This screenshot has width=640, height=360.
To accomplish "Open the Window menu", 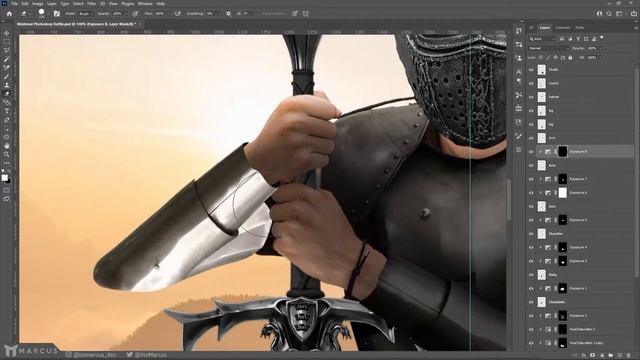I will click(145, 3).
